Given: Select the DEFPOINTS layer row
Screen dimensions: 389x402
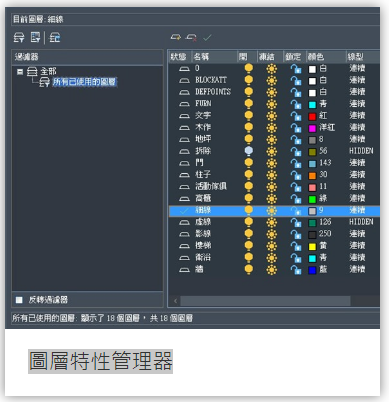Looking at the screenshot, I should point(274,92).
